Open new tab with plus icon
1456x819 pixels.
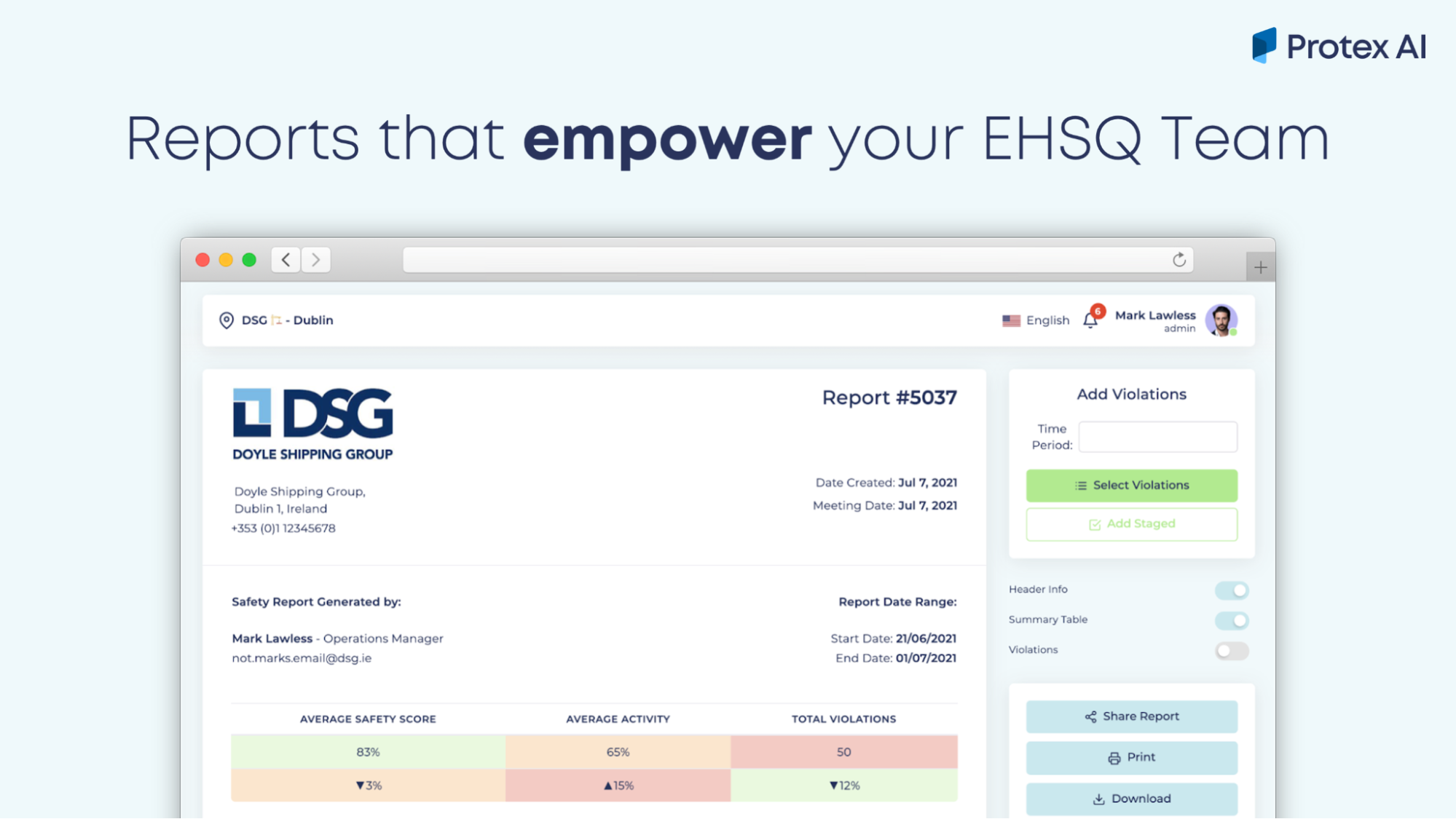point(1261,267)
